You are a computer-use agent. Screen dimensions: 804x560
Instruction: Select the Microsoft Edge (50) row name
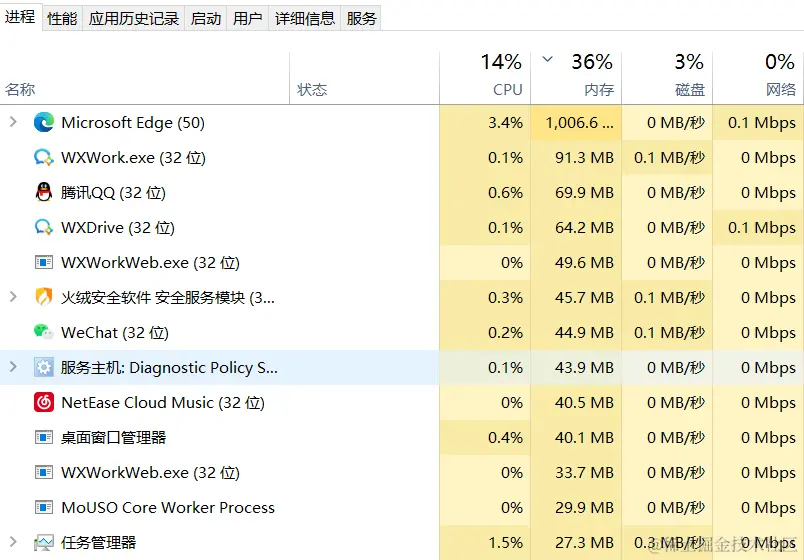click(x=133, y=123)
